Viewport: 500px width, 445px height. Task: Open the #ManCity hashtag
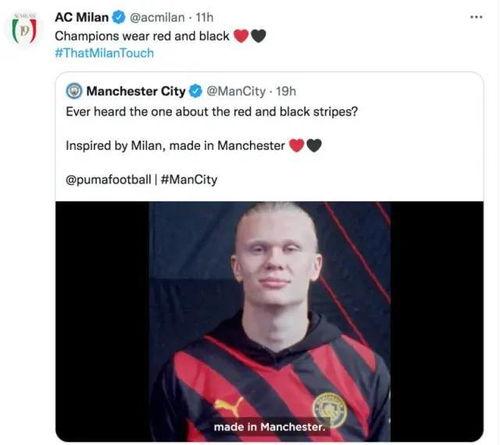189,180
